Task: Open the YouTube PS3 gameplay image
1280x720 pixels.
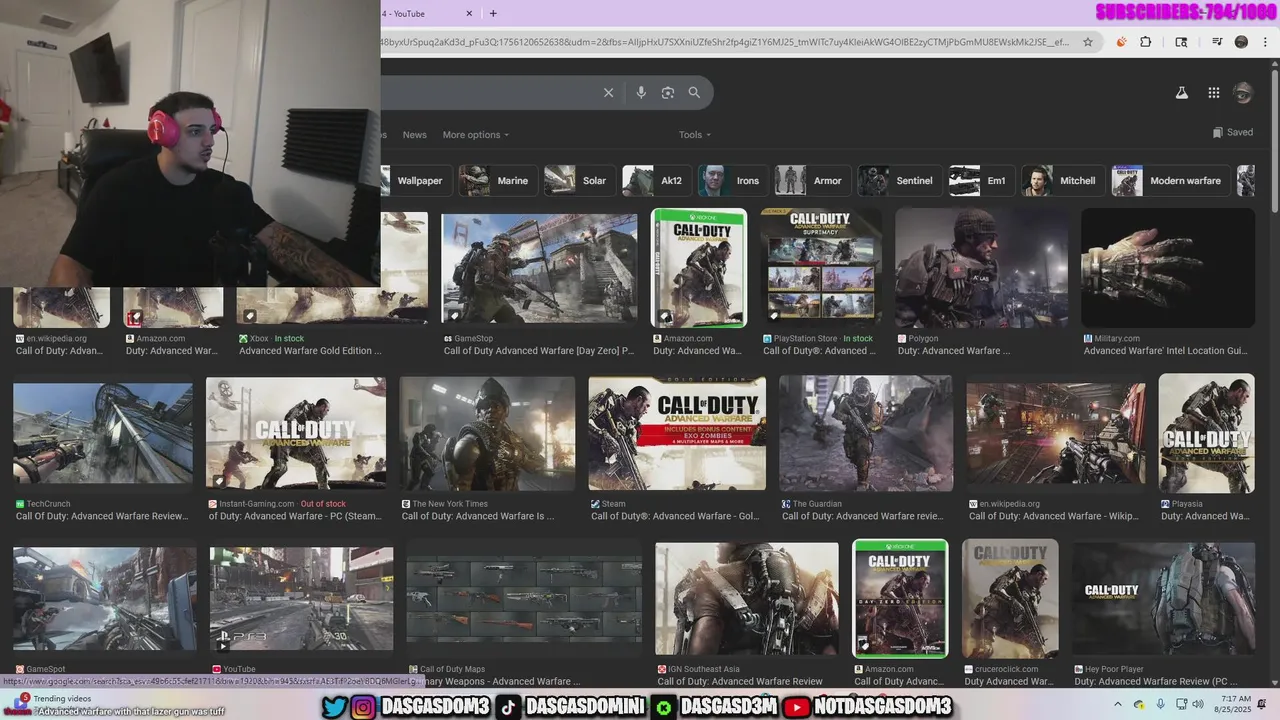Action: [301, 599]
